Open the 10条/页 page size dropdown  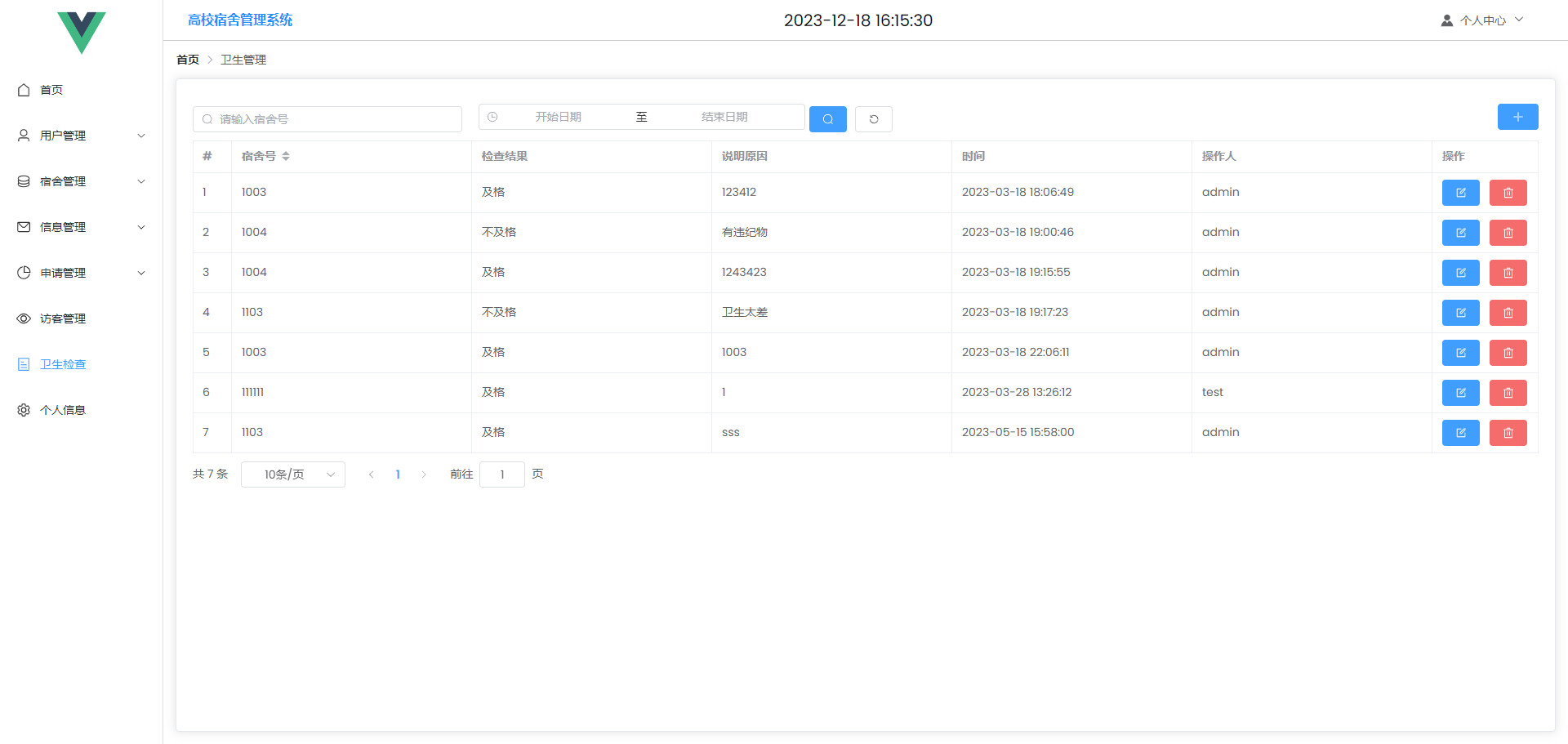tap(292, 474)
